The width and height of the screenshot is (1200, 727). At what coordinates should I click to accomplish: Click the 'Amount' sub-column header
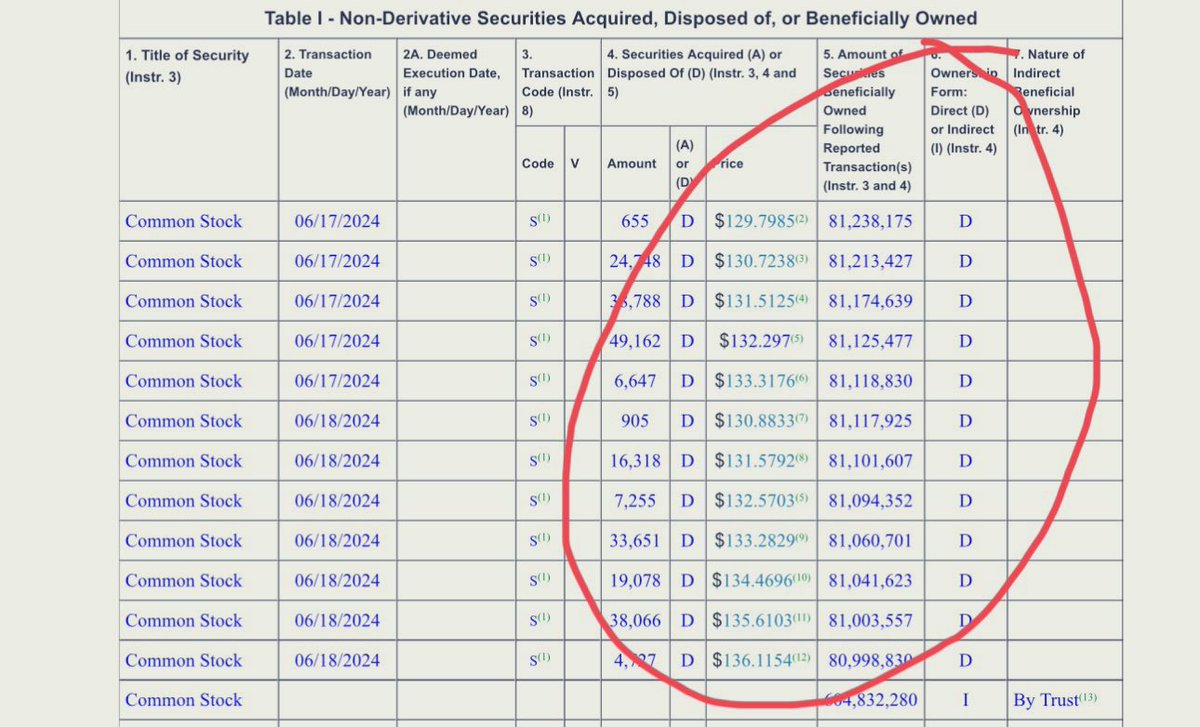tap(631, 163)
